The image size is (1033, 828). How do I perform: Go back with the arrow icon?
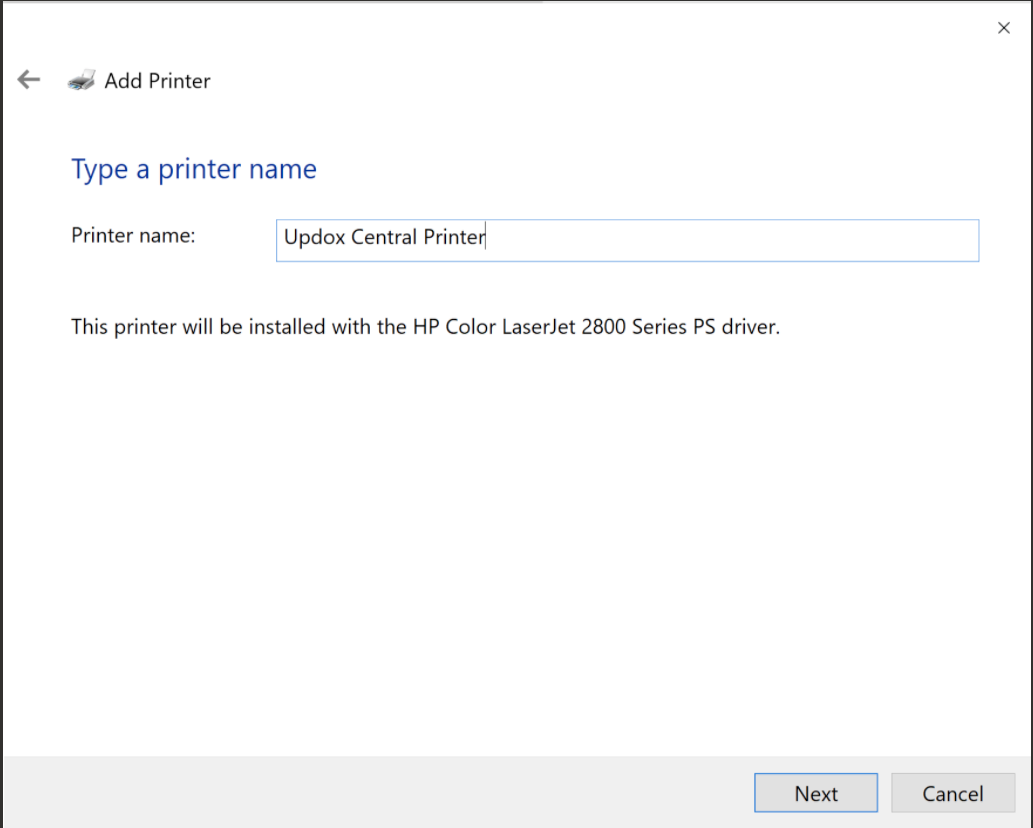pyautogui.click(x=28, y=80)
